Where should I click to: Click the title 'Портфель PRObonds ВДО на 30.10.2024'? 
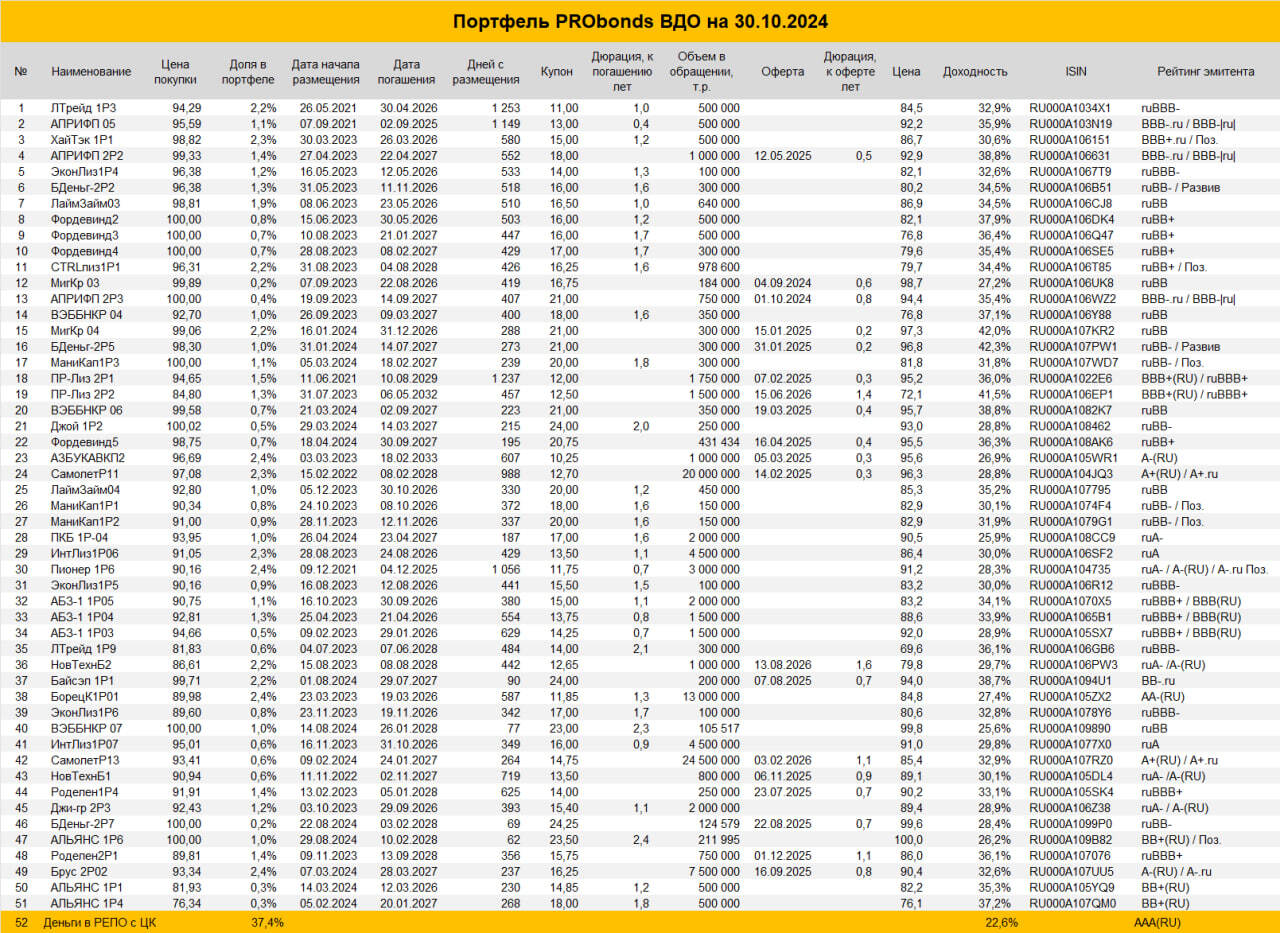coord(640,21)
